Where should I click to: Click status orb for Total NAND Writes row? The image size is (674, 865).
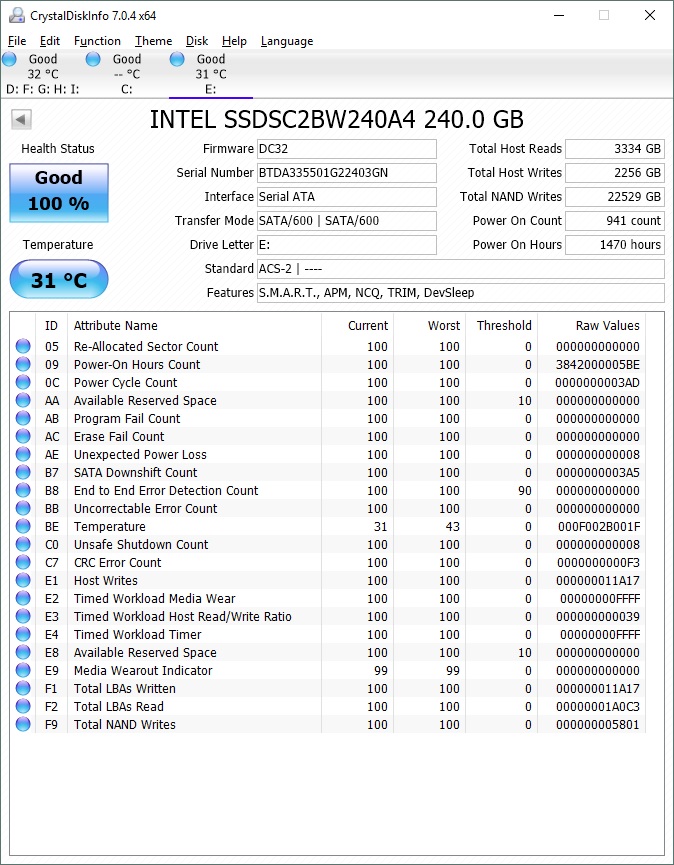(x=23, y=725)
